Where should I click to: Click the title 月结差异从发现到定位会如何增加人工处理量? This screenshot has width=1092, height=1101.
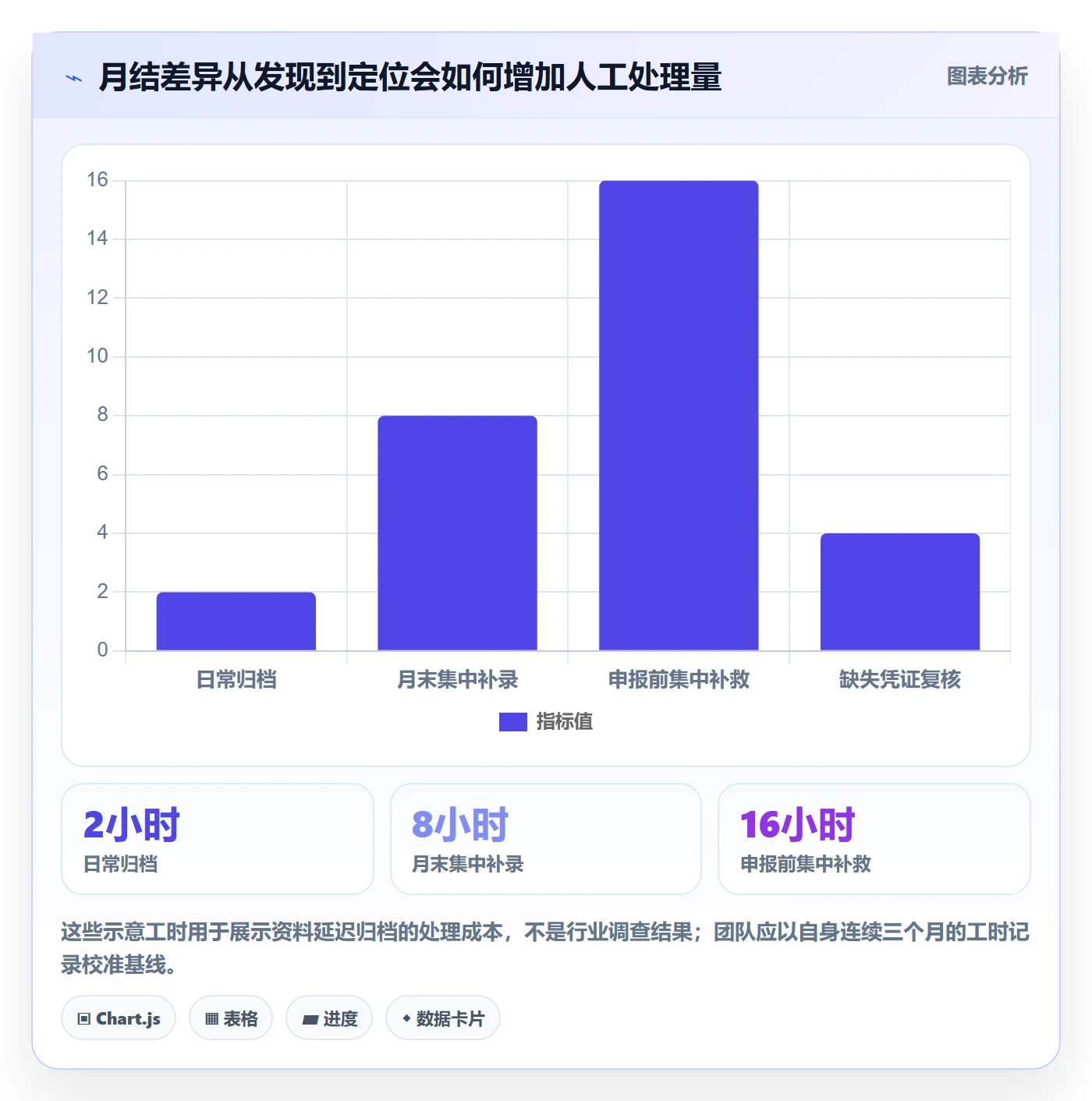(x=410, y=77)
